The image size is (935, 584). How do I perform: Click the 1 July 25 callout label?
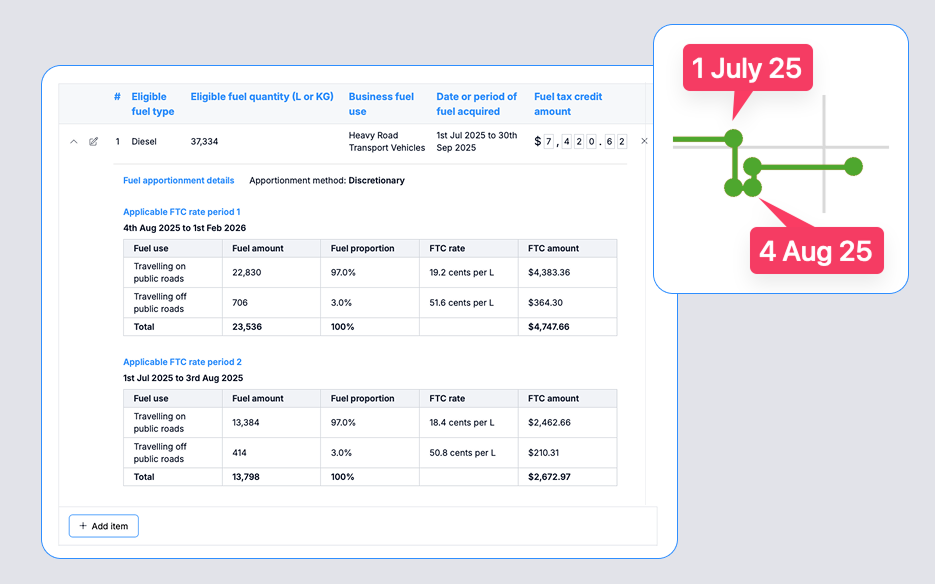(x=747, y=68)
